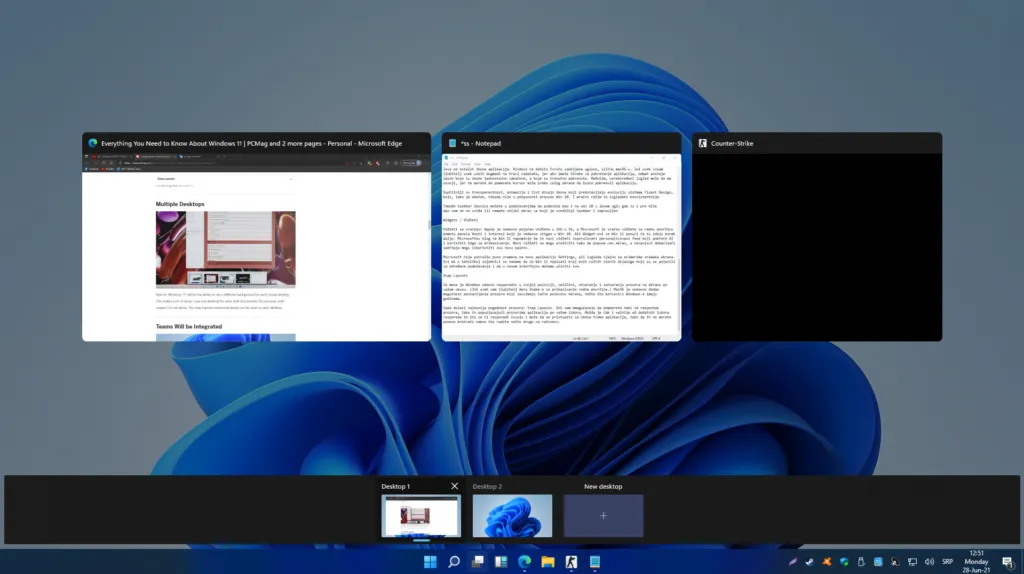
Task: Open File Explorer folder icon on taskbar
Action: 548,562
